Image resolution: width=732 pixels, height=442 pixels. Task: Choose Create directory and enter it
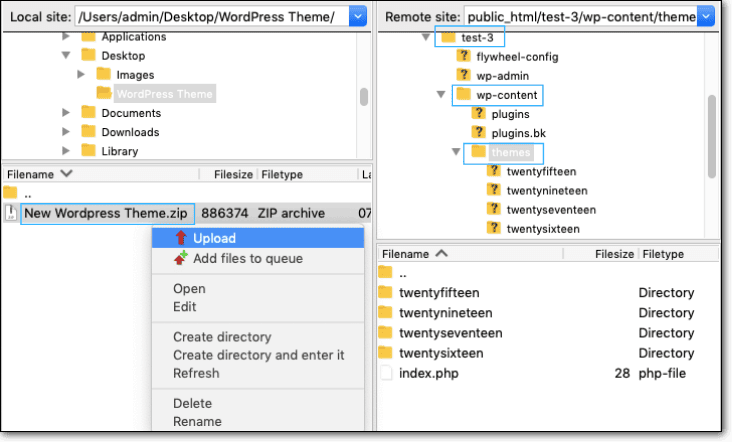[x=259, y=355]
